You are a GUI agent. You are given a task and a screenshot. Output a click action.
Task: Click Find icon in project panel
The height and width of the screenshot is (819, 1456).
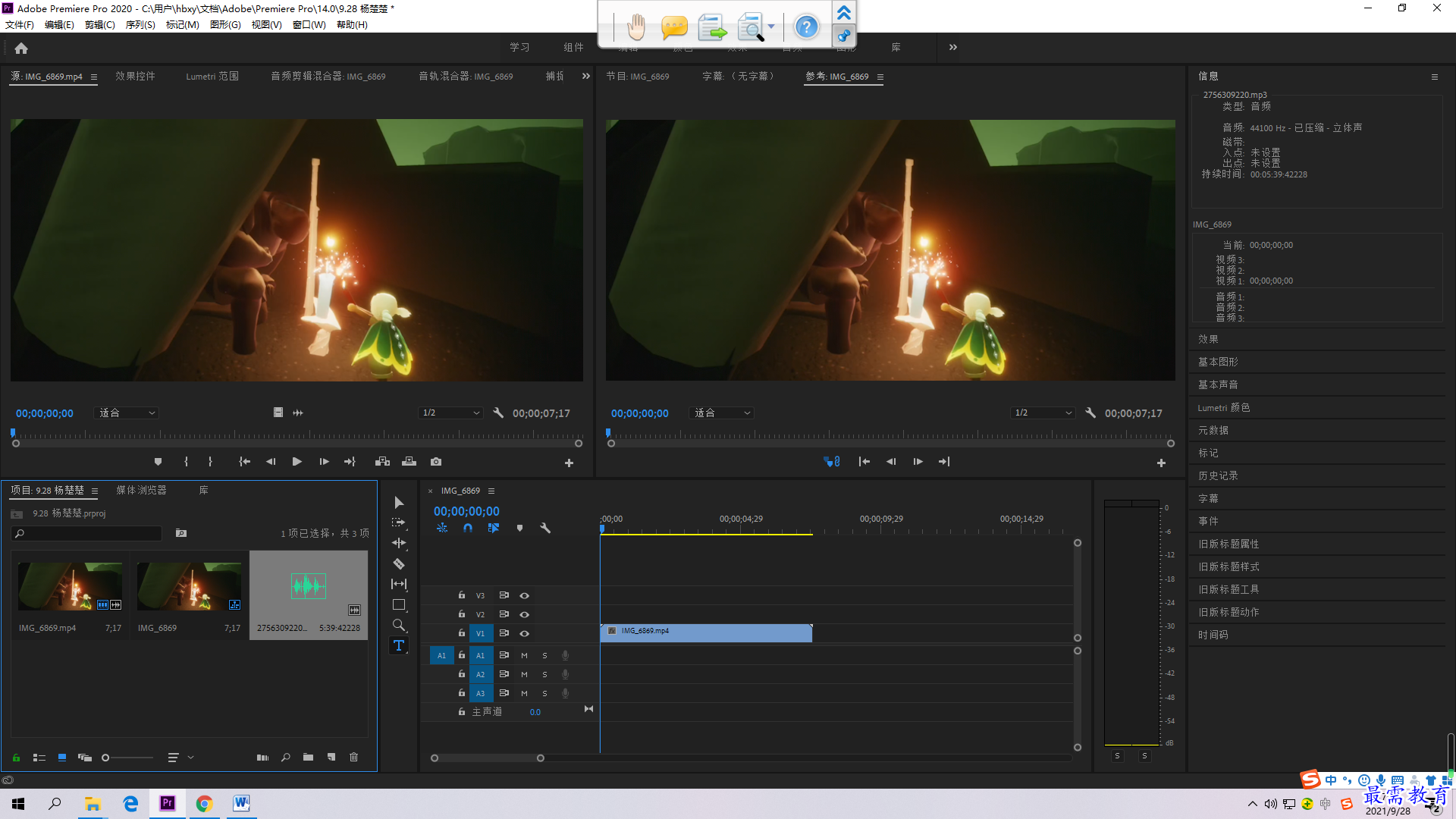tap(286, 758)
